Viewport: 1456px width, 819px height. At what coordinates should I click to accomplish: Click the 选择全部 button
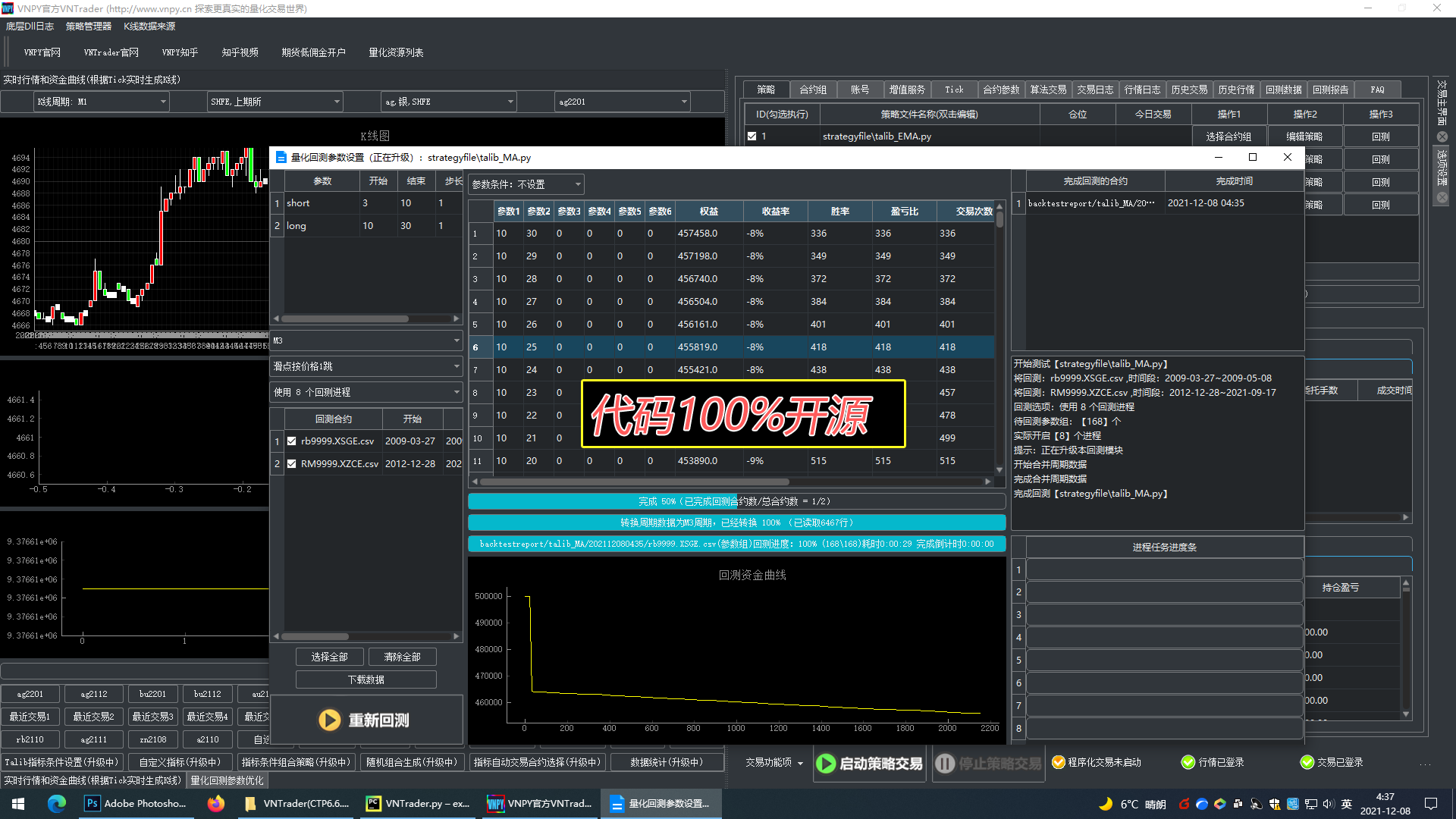[x=329, y=656]
